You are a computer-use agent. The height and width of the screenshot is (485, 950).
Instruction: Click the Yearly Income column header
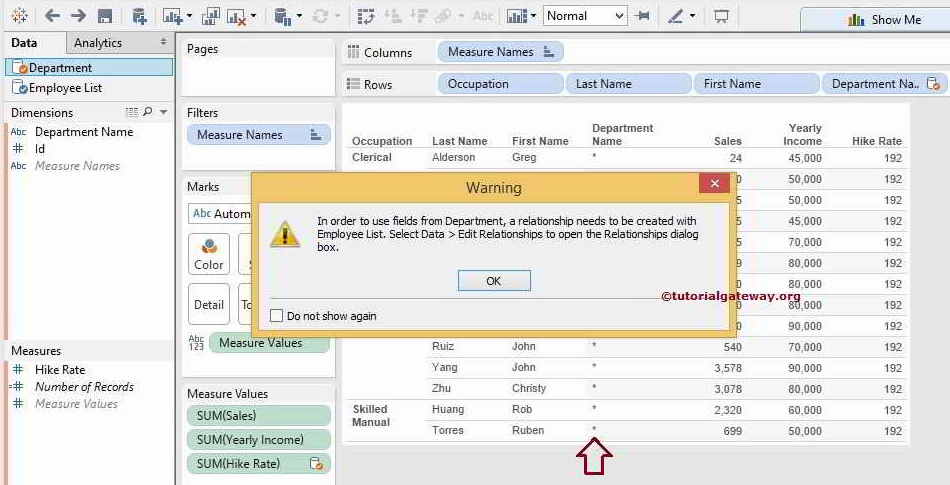pos(802,134)
